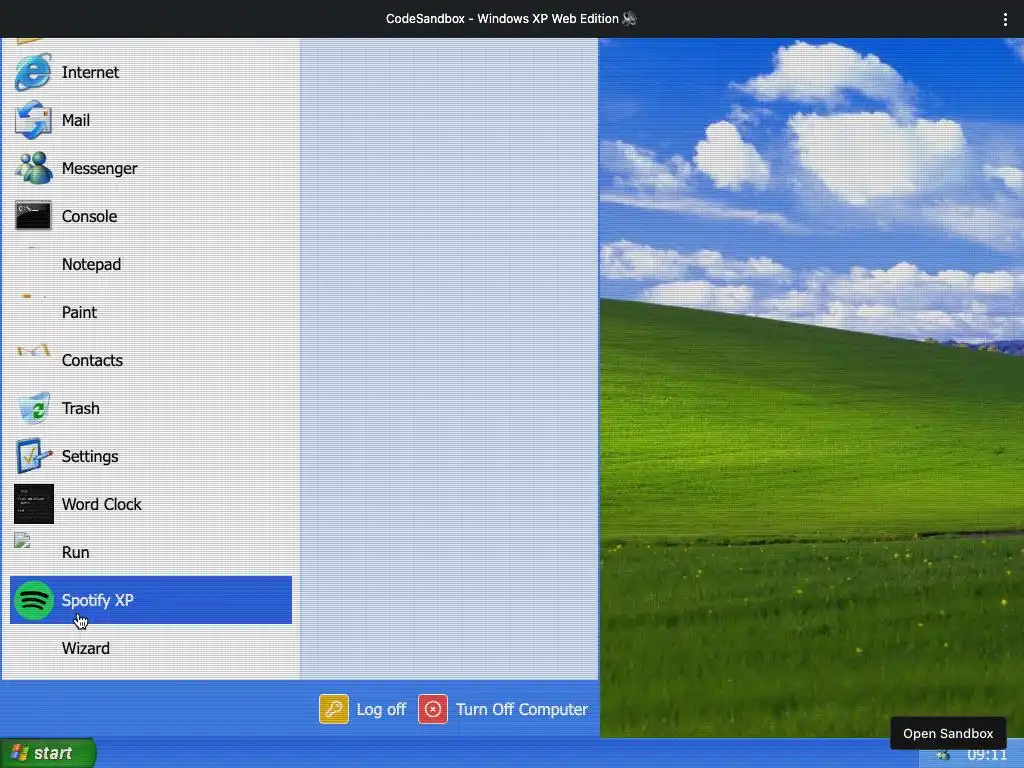Open Internet Explorer icon in start menu
Viewport: 1024px width, 768px height.
pyautogui.click(x=33, y=72)
